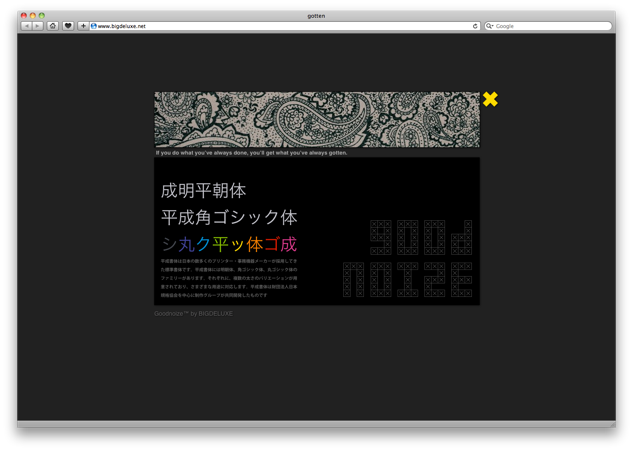Close the overlay with the yellow X

490,99
